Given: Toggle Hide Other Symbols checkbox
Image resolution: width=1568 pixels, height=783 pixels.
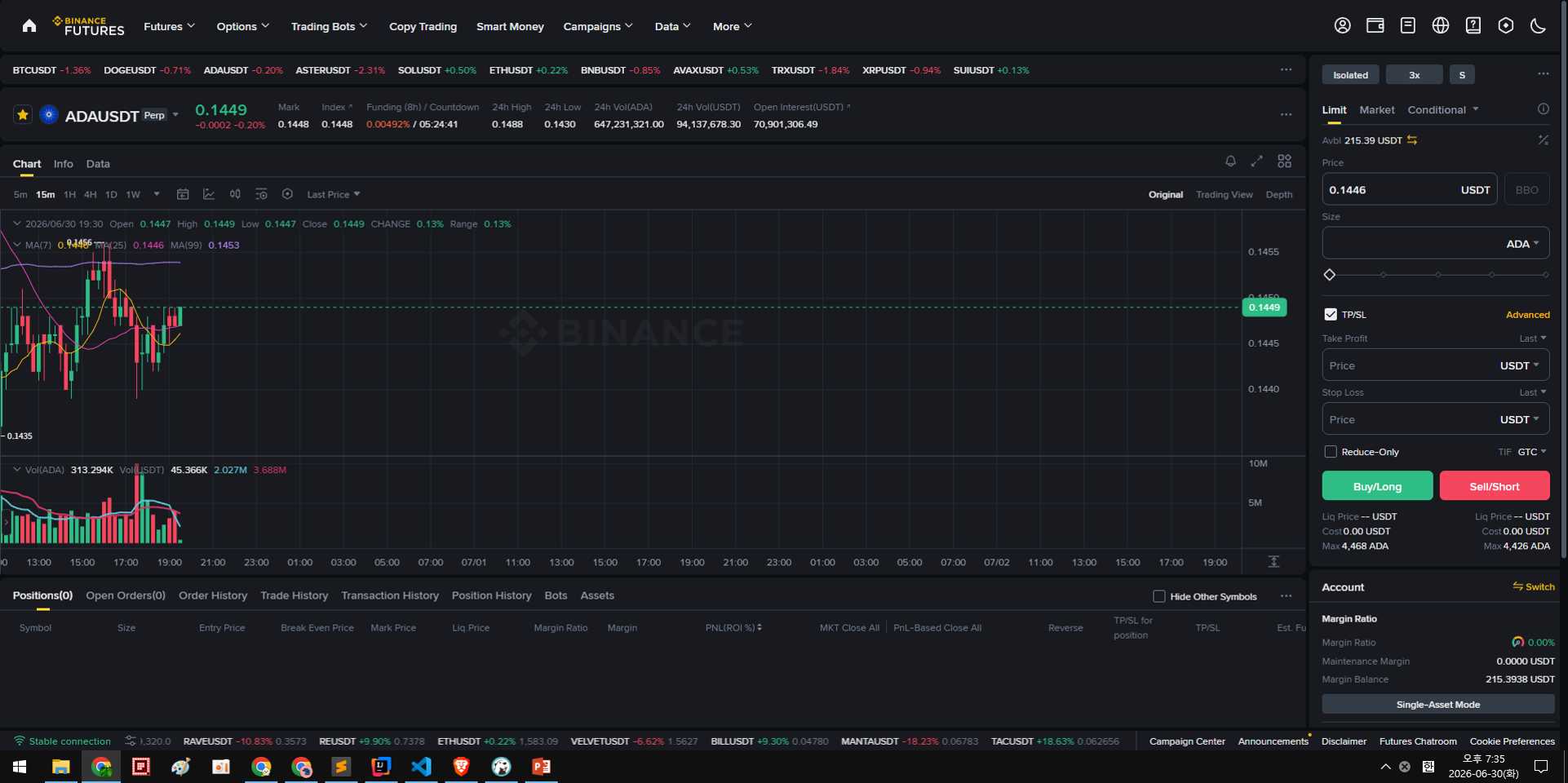Looking at the screenshot, I should tap(1158, 596).
